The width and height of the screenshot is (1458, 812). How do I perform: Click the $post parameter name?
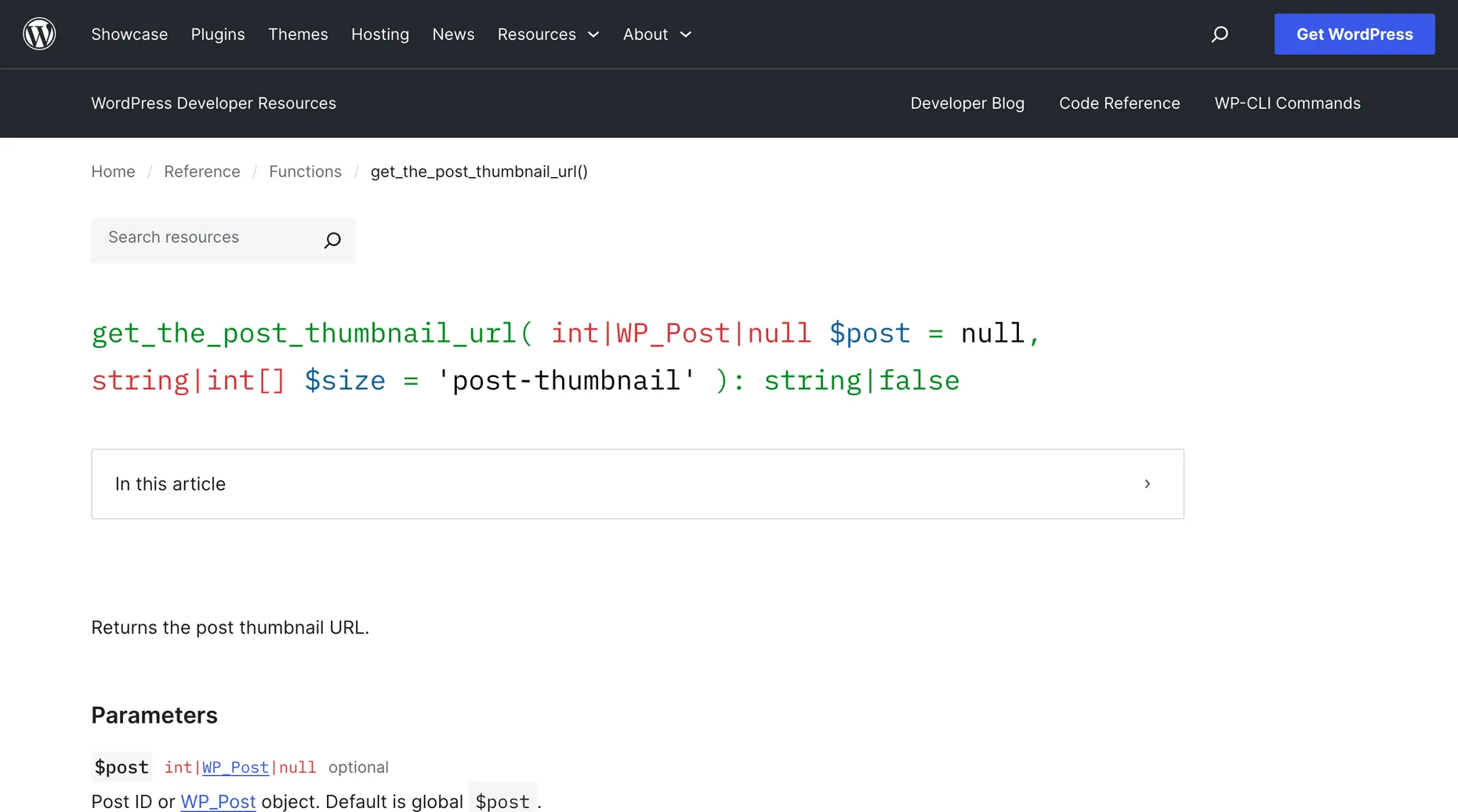(x=121, y=767)
